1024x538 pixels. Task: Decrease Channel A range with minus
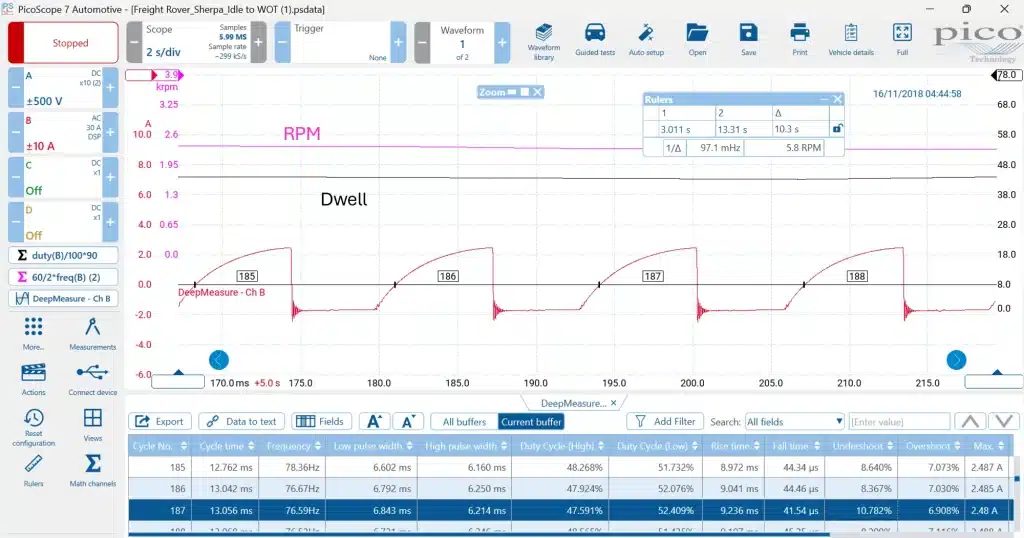point(16,87)
